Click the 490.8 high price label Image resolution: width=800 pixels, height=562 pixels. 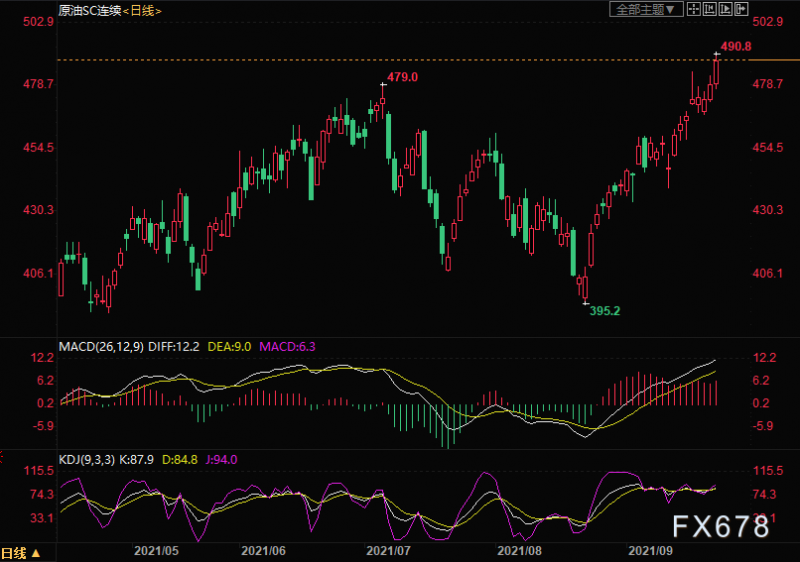736,46
